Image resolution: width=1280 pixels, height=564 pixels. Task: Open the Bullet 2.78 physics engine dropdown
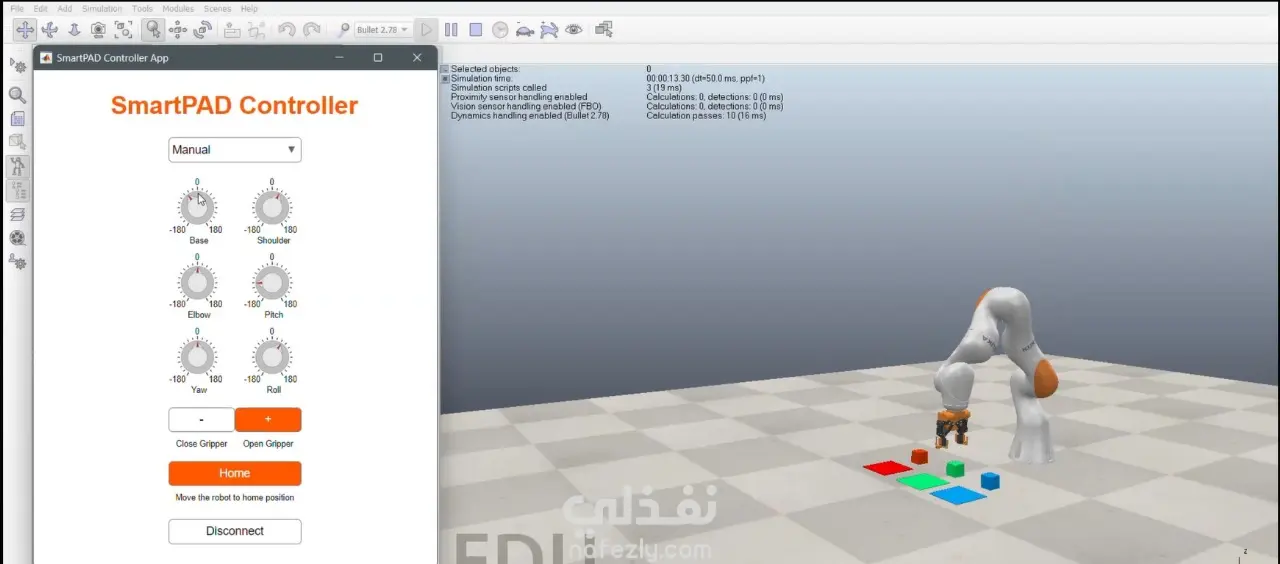(383, 30)
